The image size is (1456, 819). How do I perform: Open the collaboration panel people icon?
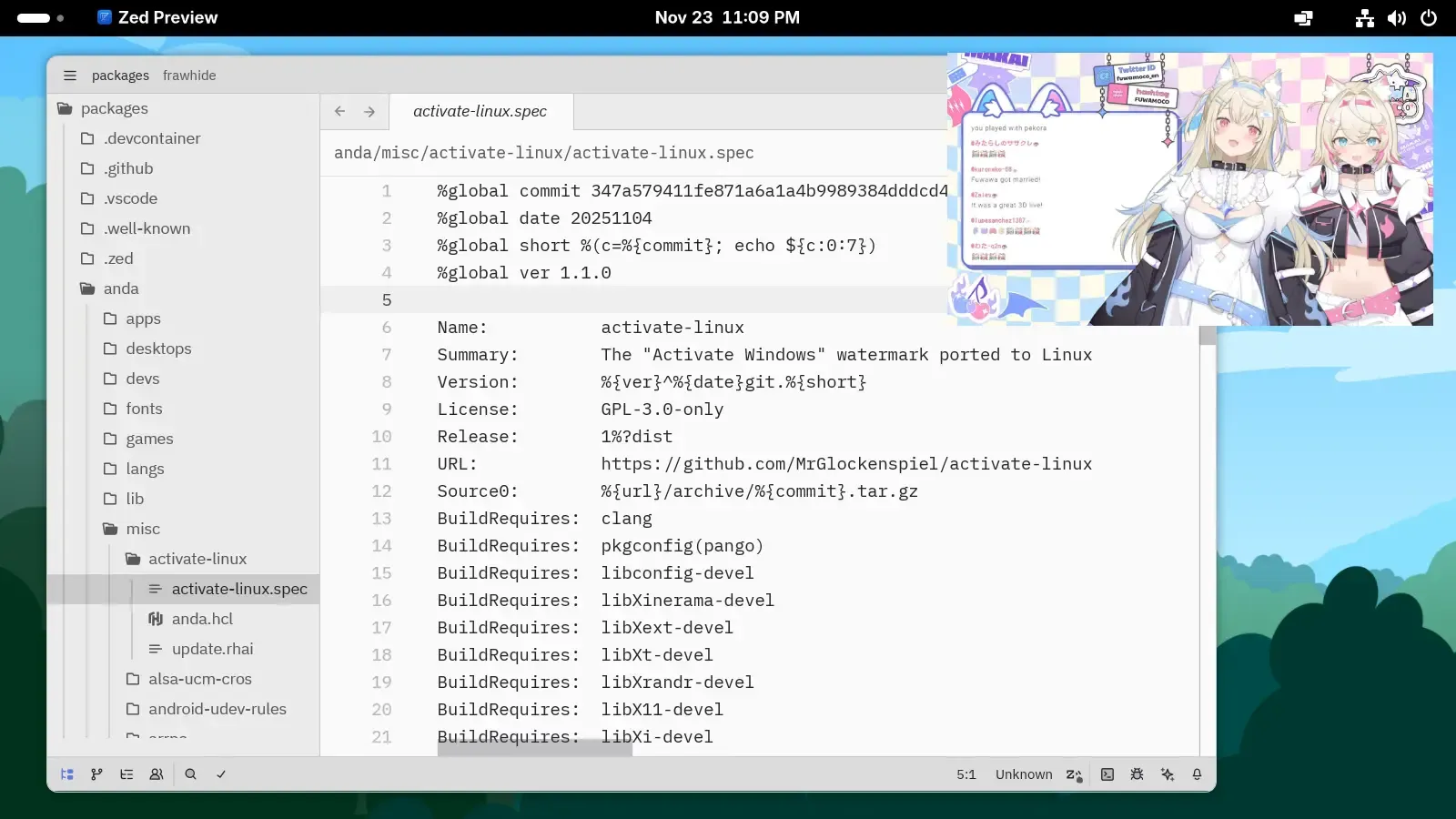click(157, 774)
